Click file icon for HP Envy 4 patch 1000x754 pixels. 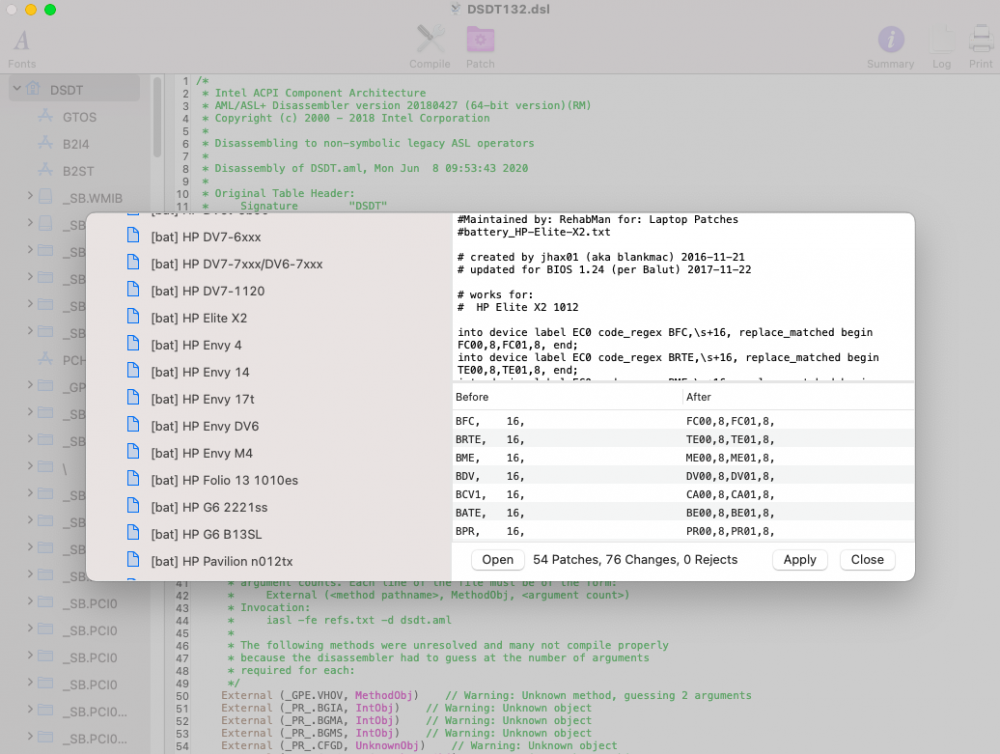[x=133, y=344]
